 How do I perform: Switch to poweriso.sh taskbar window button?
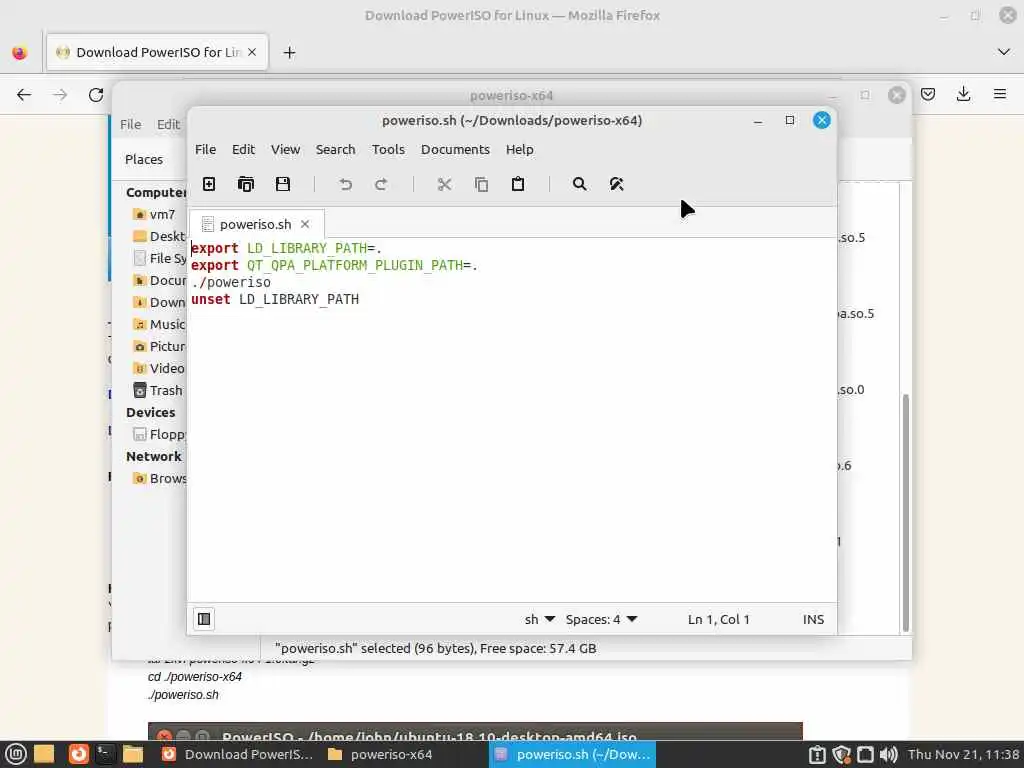point(572,754)
